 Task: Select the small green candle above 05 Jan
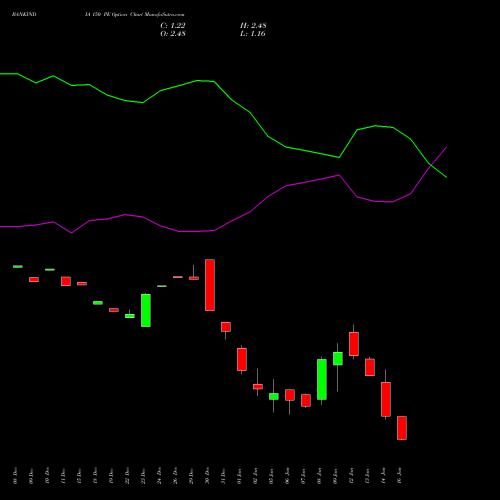[274, 396]
